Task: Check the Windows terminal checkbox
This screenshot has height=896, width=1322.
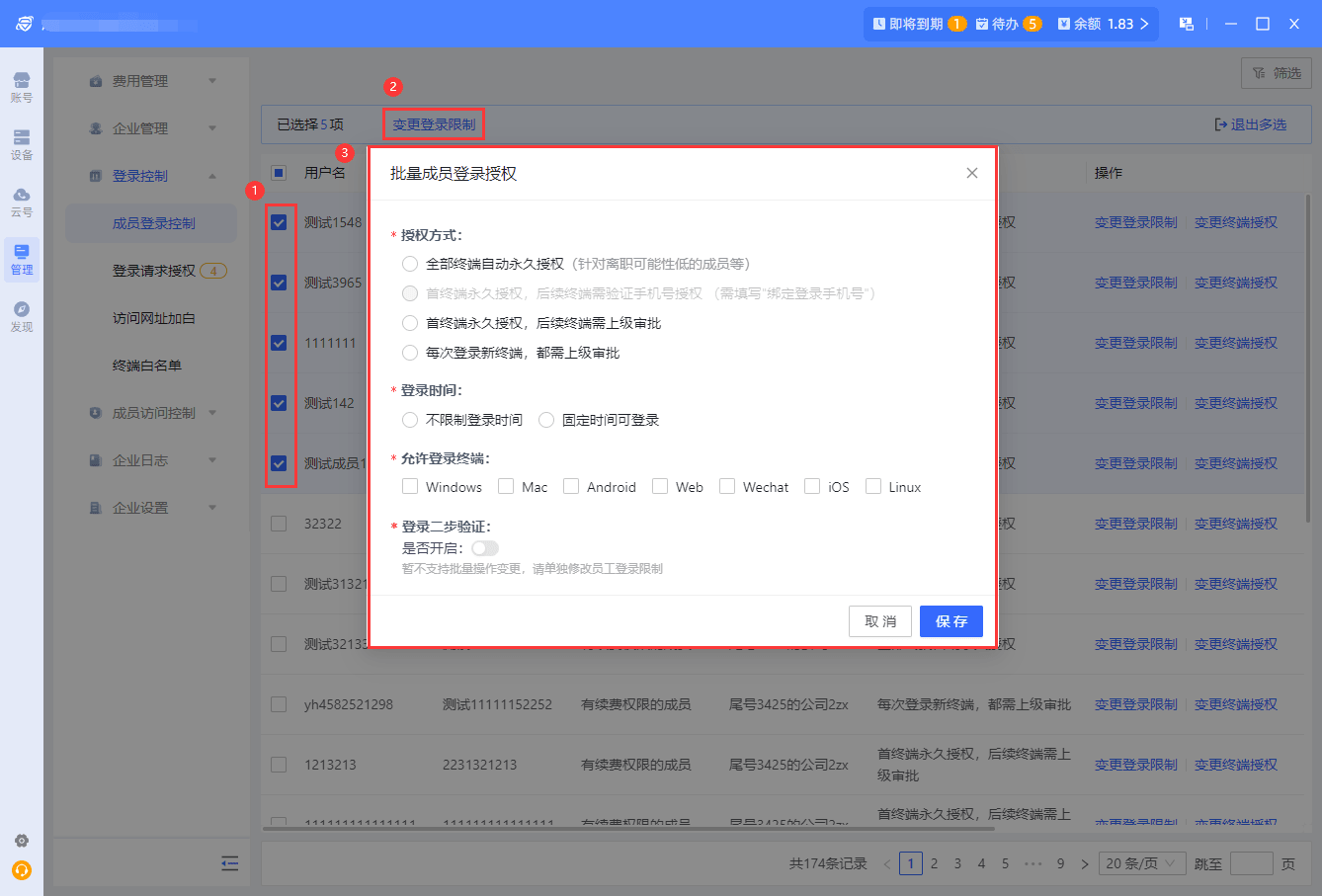Action: click(410, 486)
